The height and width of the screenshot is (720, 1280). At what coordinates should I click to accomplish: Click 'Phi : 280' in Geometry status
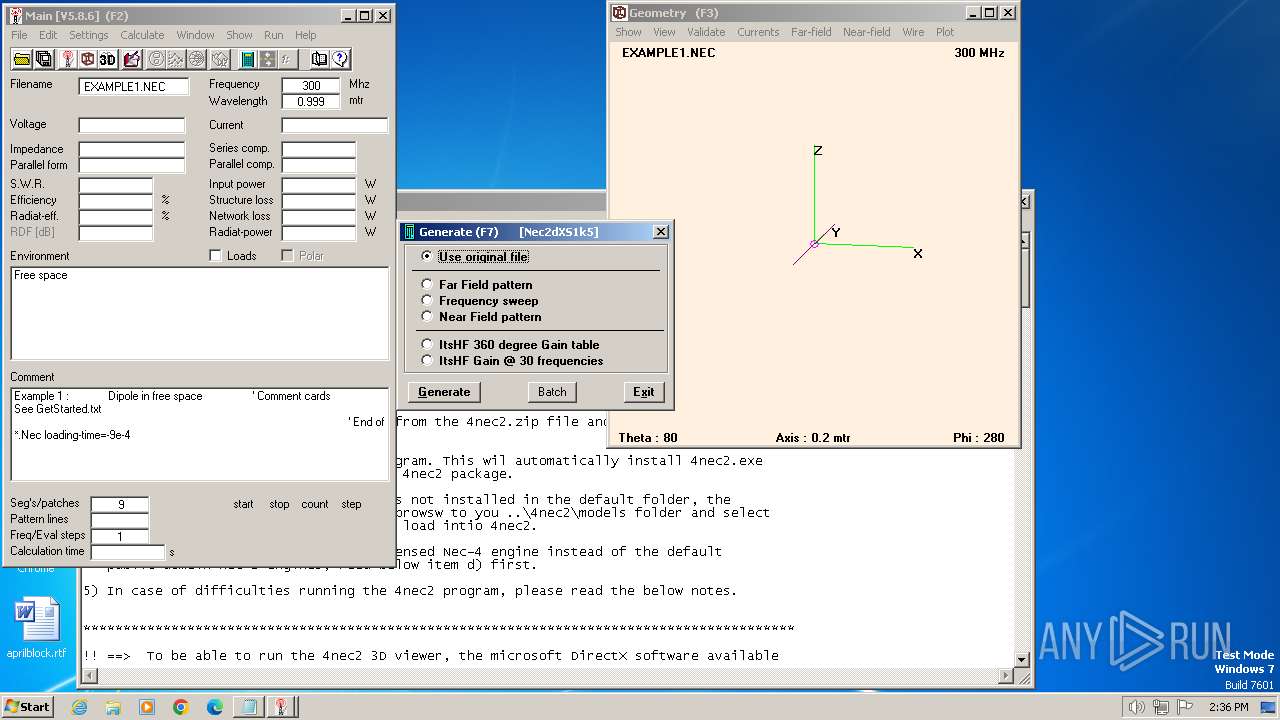[x=978, y=438]
